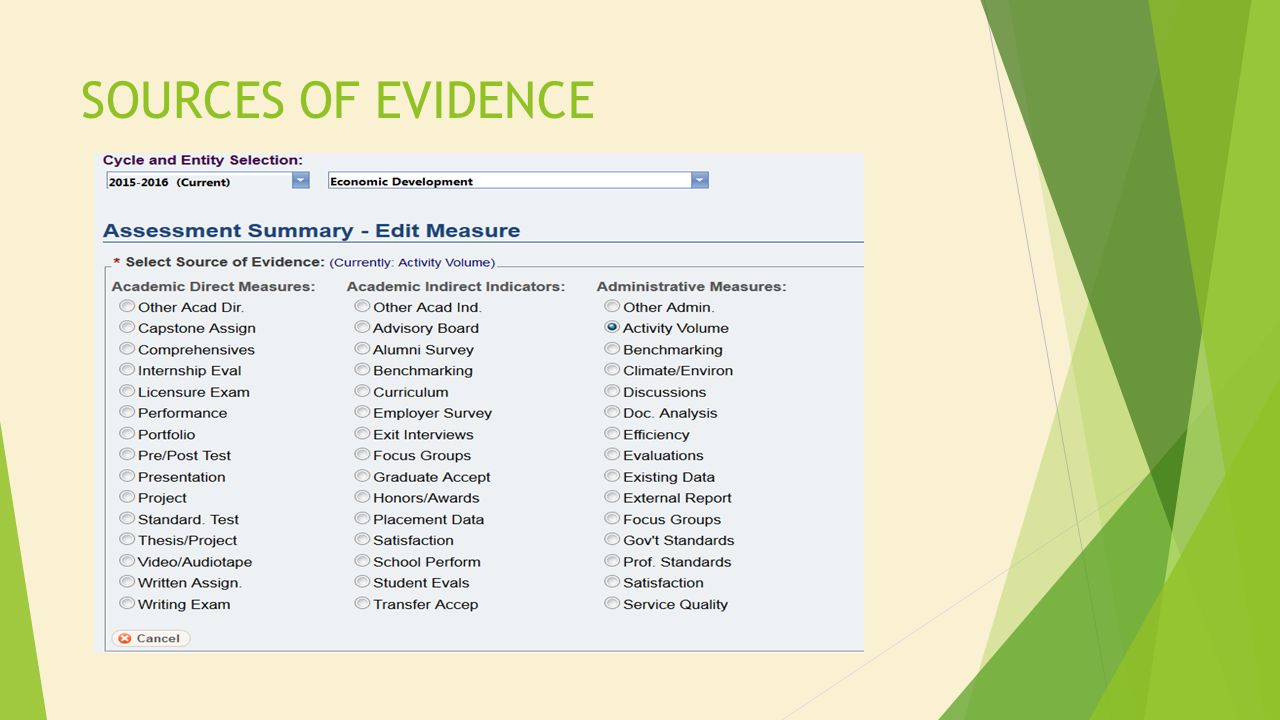Choose Project as evidence source
Screen dimensions: 1280x720
click(127, 497)
